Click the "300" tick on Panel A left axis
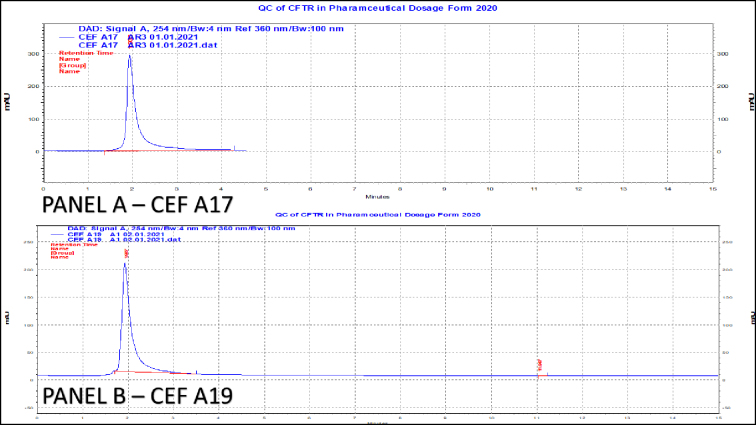The height and width of the screenshot is (425, 756). pyautogui.click(x=33, y=54)
